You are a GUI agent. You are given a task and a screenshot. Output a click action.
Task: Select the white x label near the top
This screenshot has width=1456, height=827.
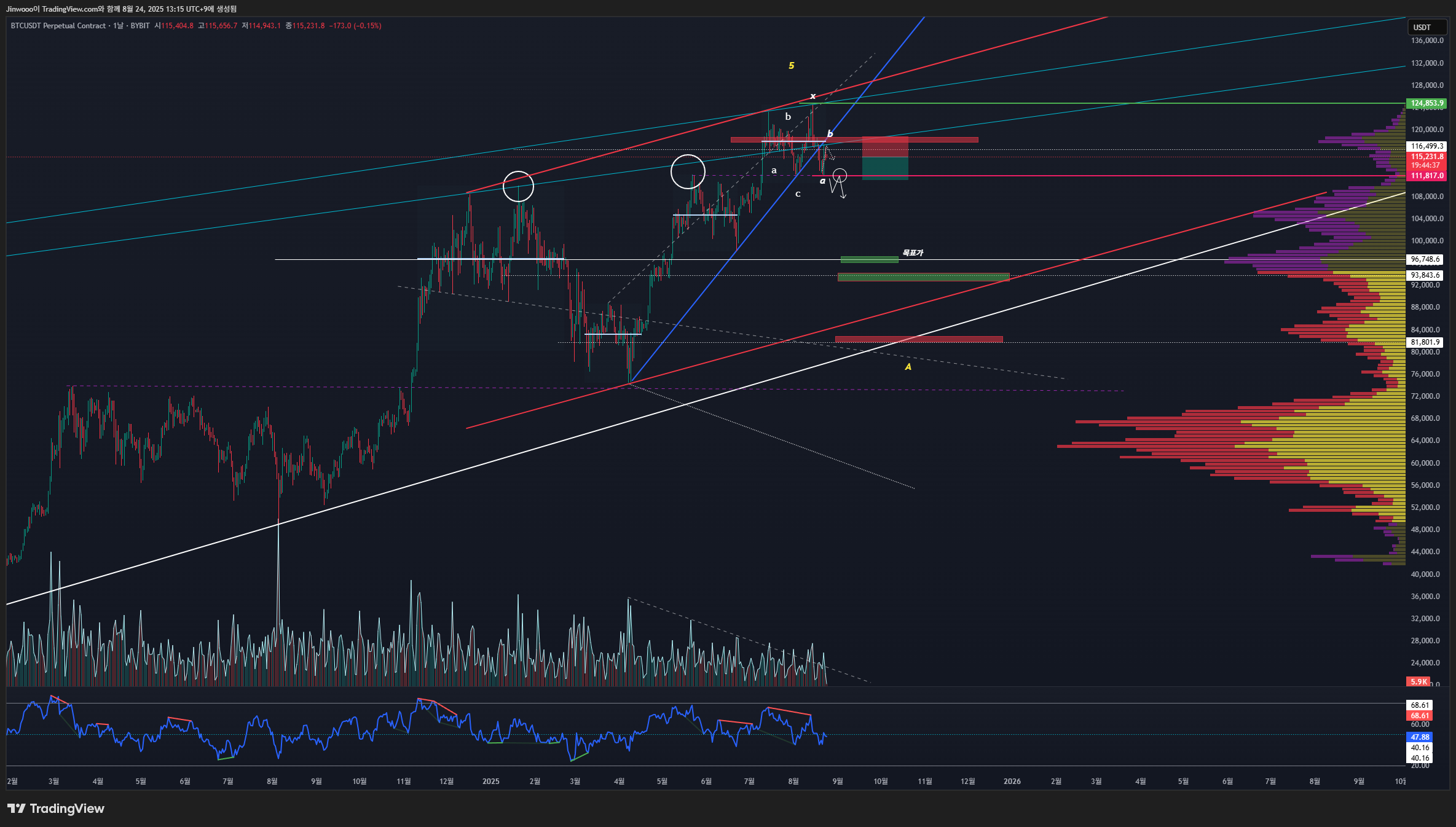pos(813,96)
